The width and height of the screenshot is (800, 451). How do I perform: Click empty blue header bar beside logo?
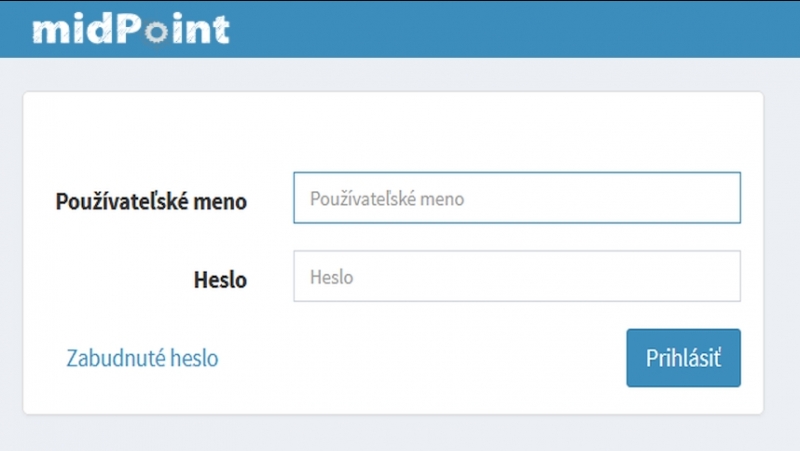[510, 30]
